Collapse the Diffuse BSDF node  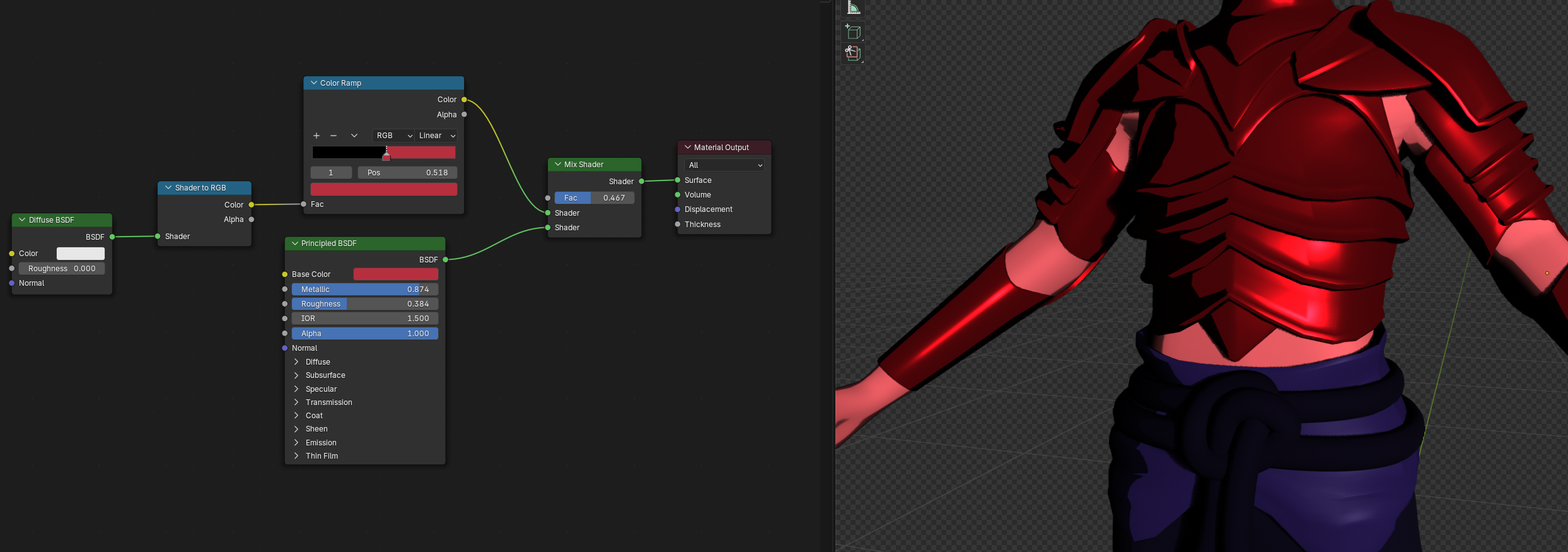tap(22, 220)
